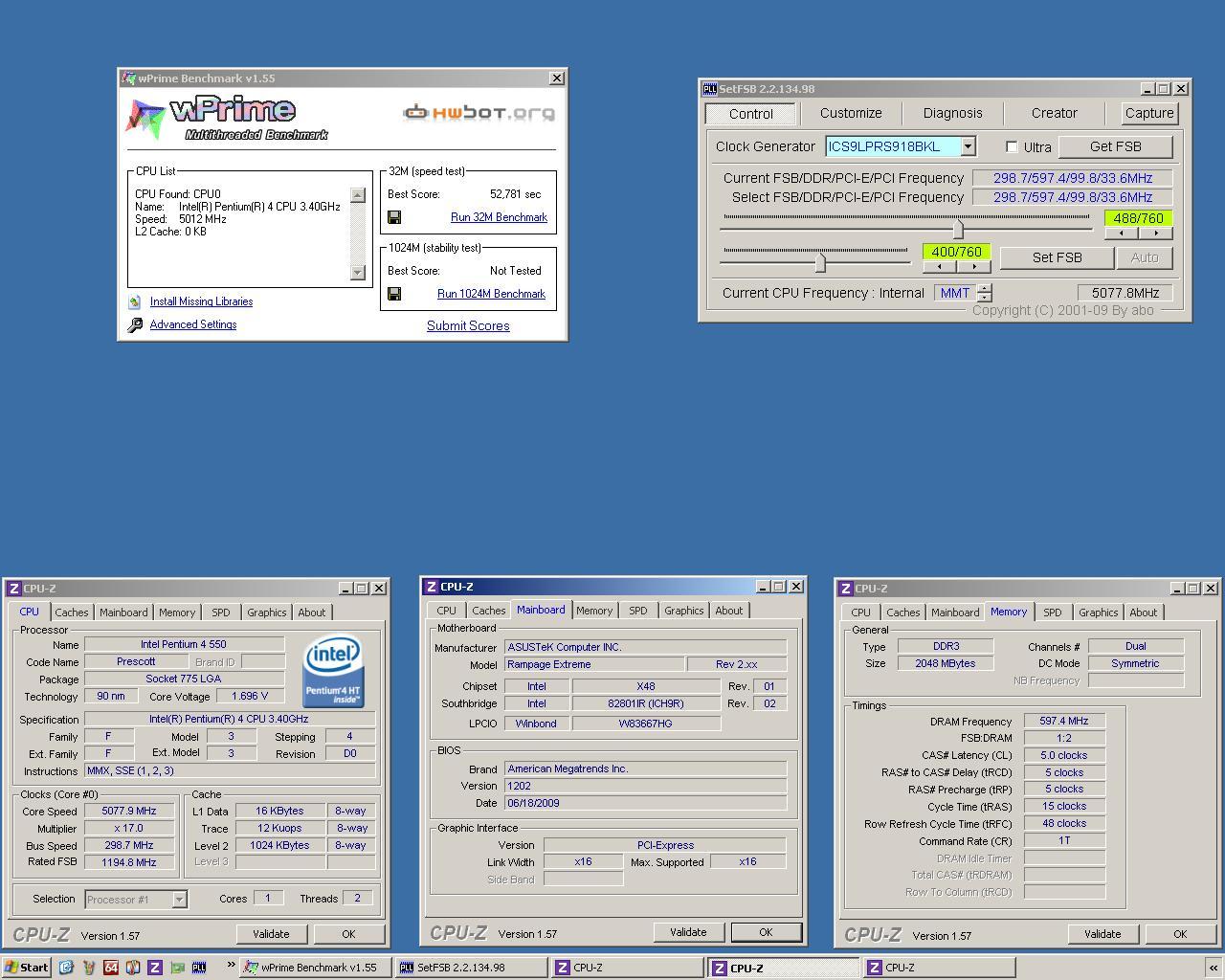Open the SPD tab in the middle CPU-Z window
This screenshot has height=980, width=1225.
click(x=637, y=611)
